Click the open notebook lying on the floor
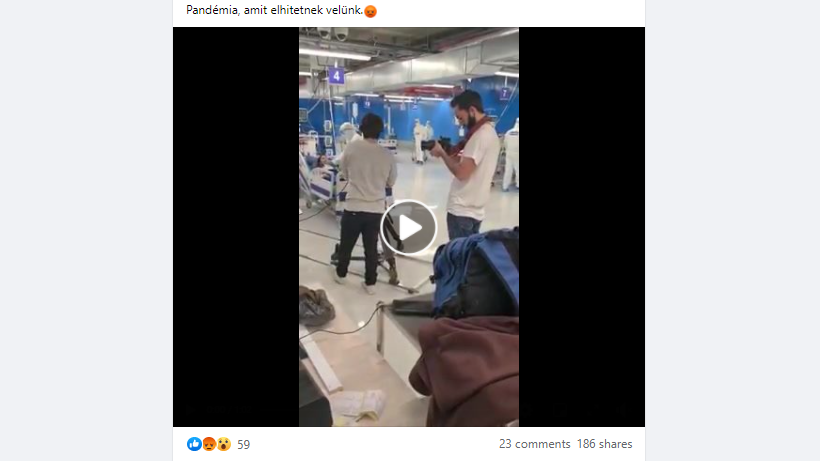This screenshot has width=820, height=461. click(358, 405)
